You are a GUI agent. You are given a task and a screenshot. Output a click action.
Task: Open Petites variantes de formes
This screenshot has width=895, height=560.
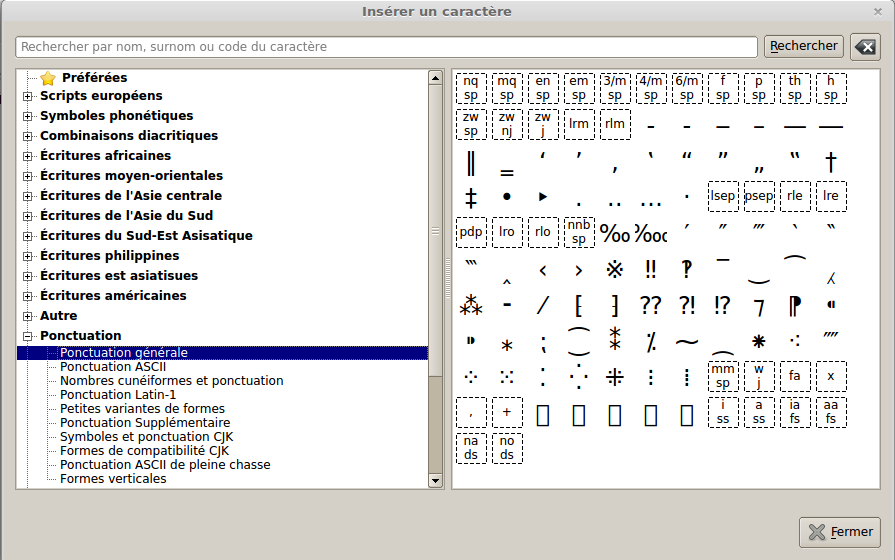coord(142,409)
